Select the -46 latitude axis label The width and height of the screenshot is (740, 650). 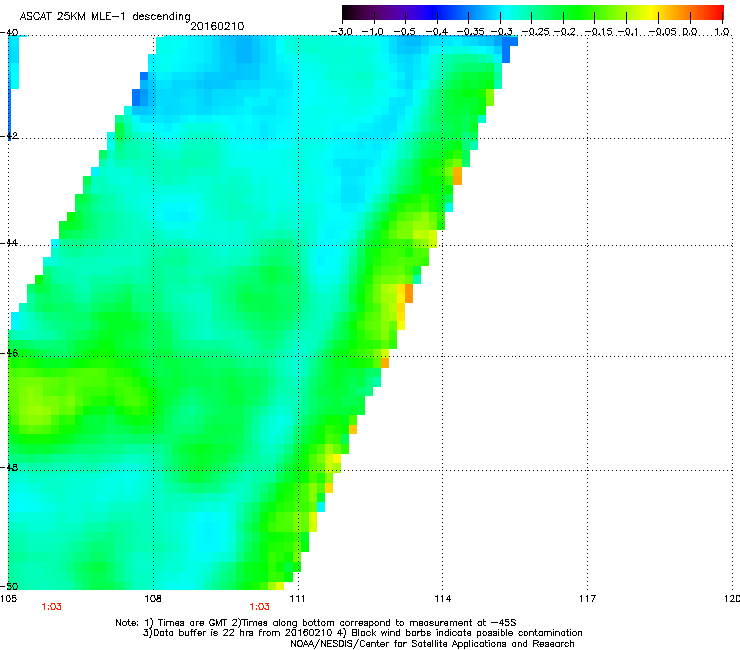coord(9,353)
